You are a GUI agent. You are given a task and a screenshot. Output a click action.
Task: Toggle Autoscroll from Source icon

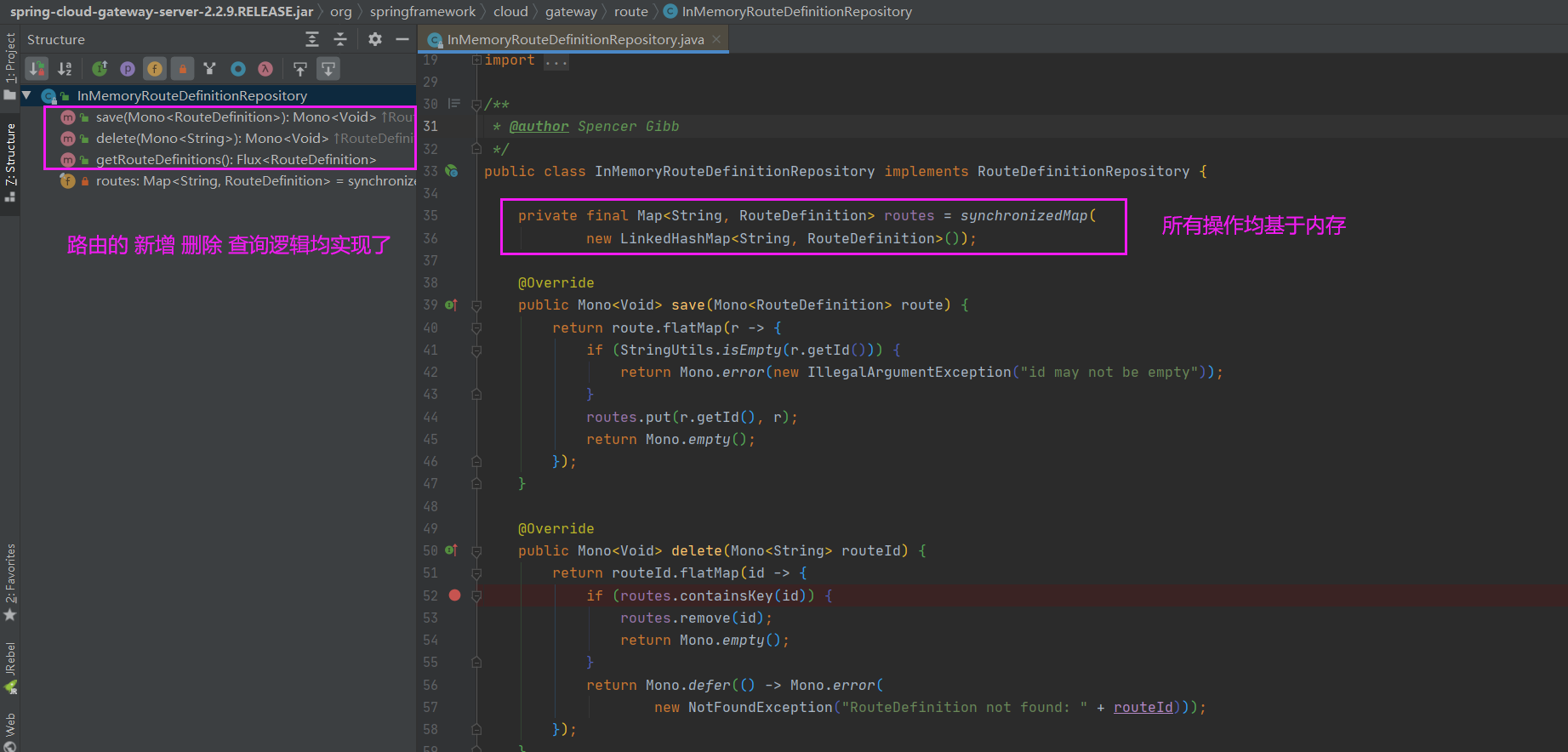click(328, 69)
